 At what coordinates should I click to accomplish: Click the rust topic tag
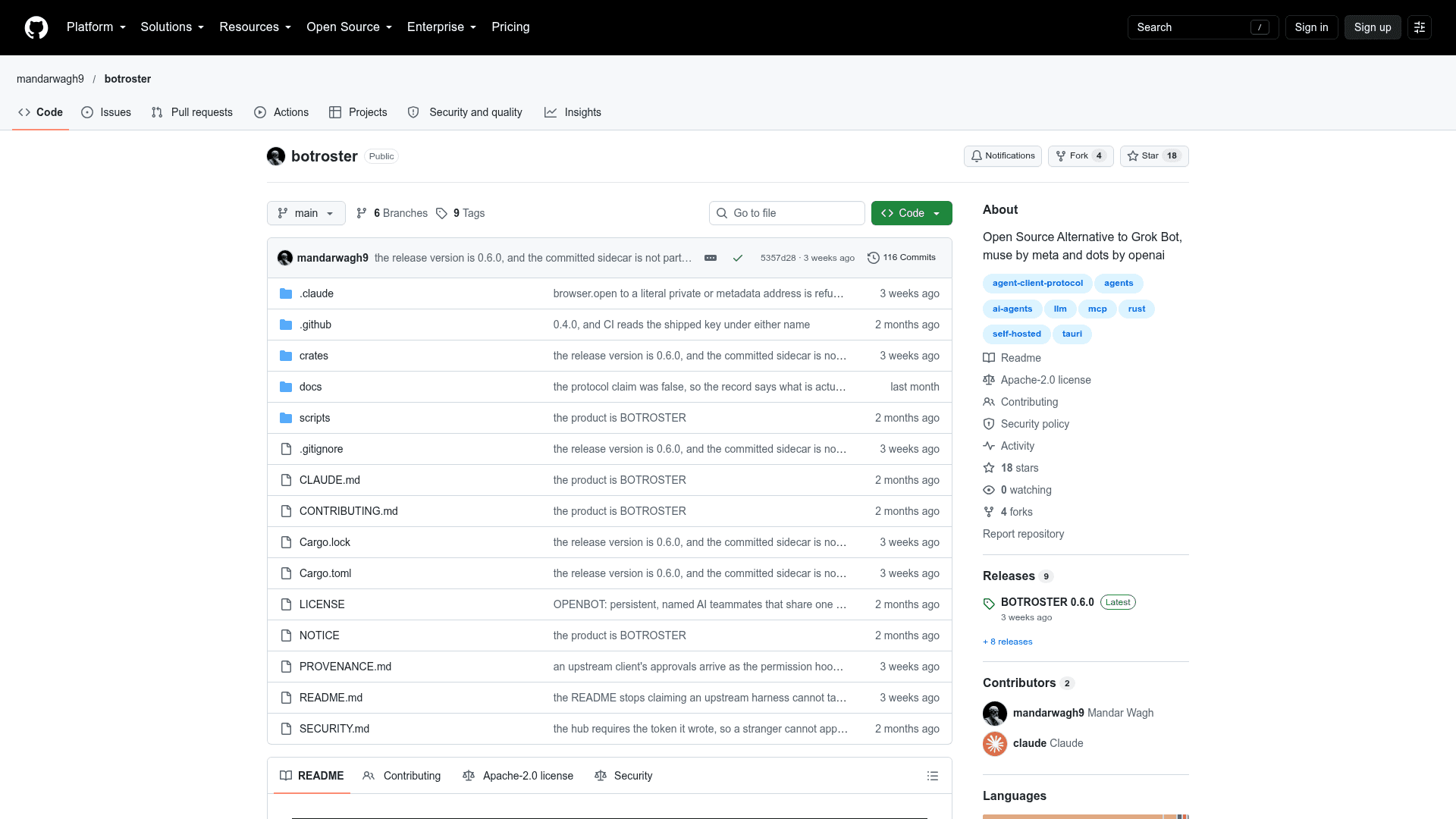coord(1137,309)
